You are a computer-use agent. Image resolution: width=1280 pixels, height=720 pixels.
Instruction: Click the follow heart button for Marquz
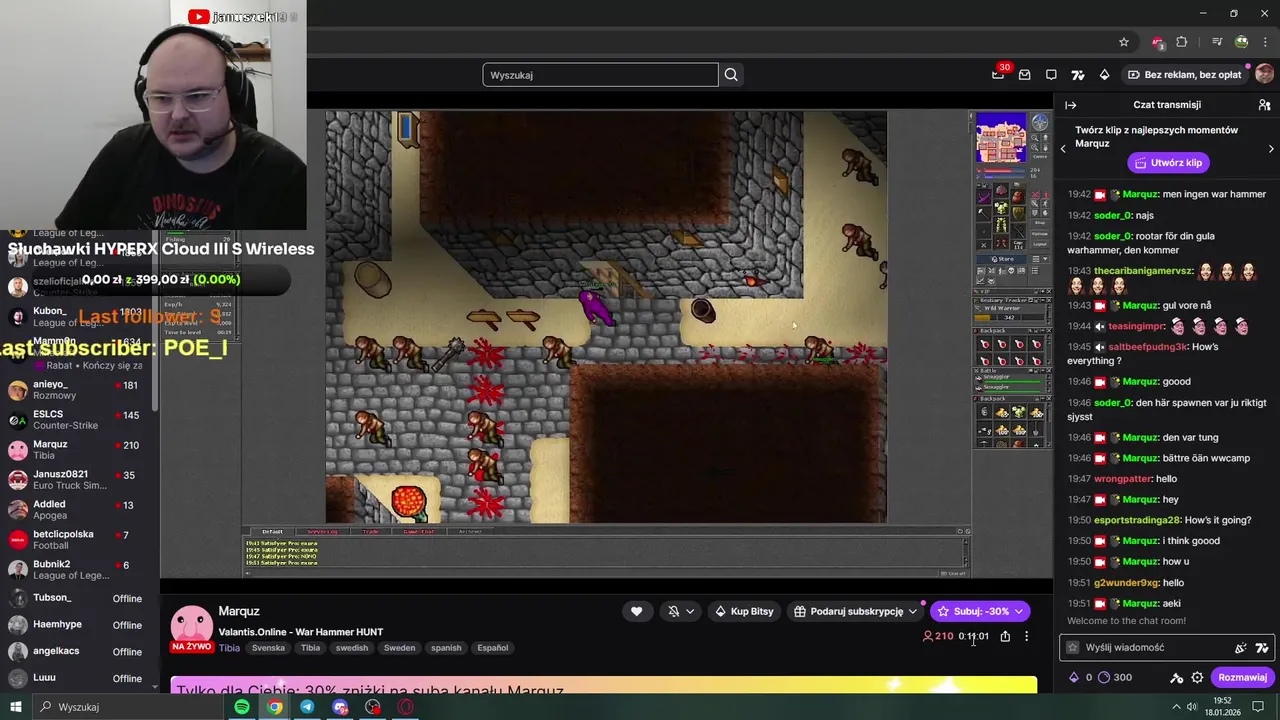[x=636, y=611]
